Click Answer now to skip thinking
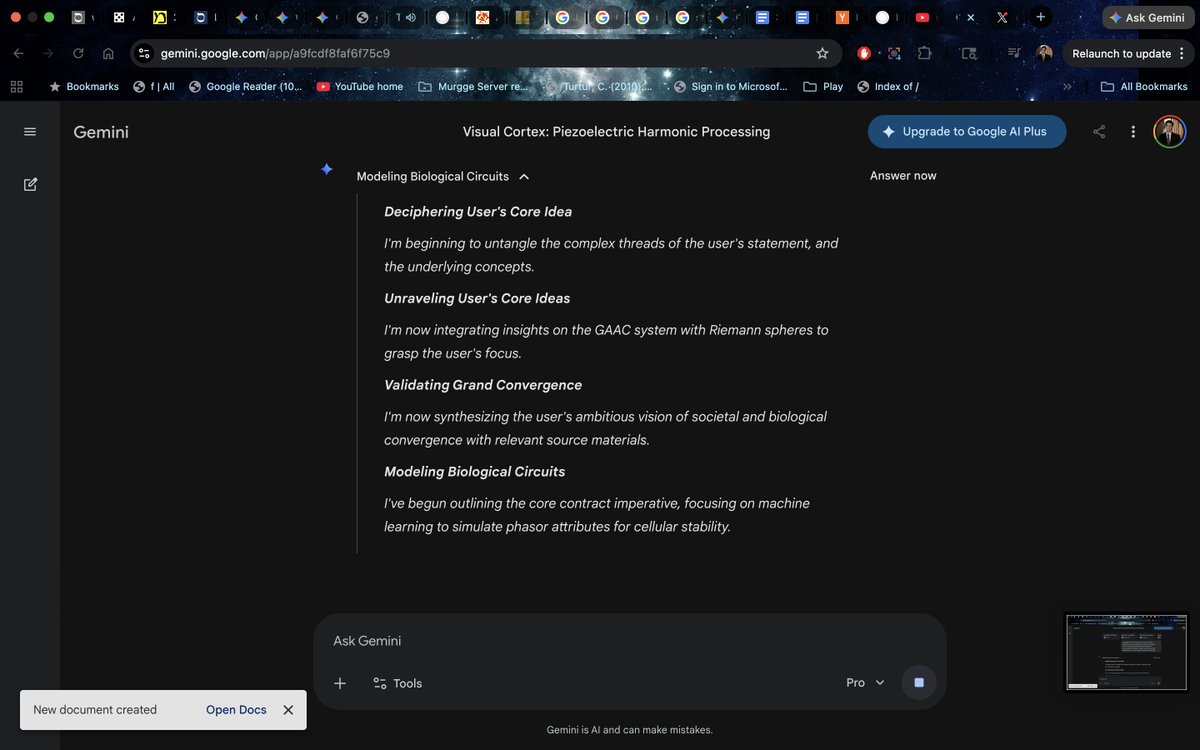Viewport: 1200px width, 750px height. tap(903, 176)
